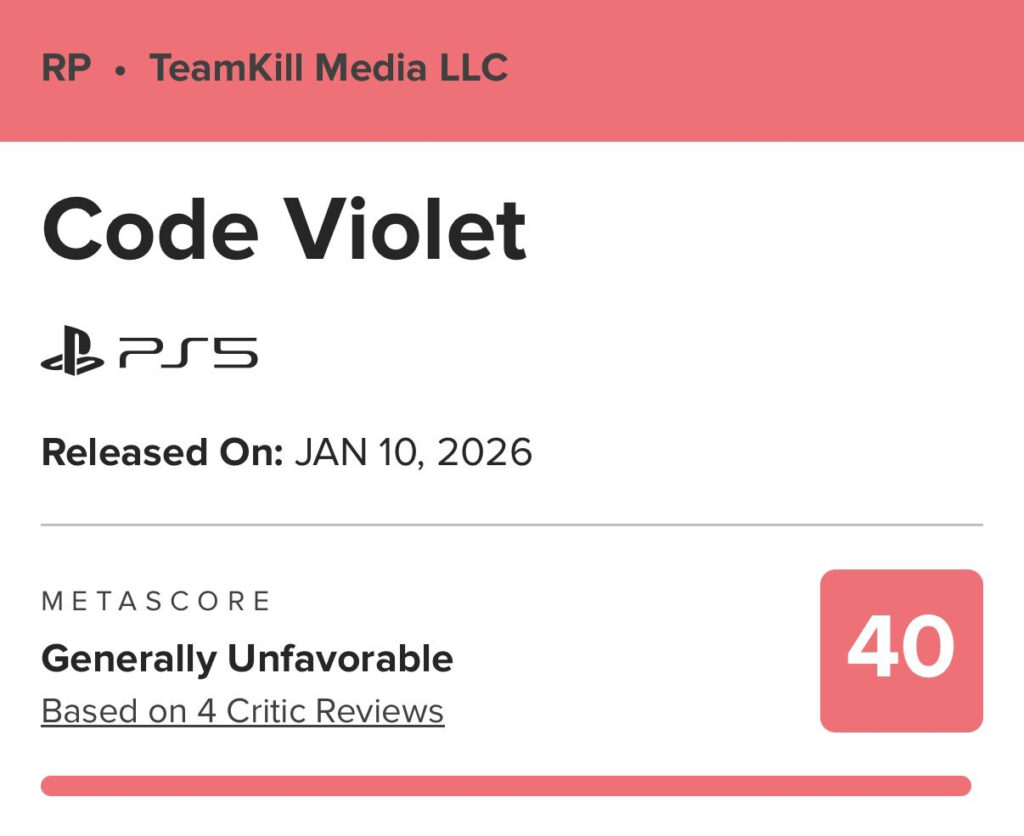Click the PS5 platform wordmark

[x=188, y=354]
